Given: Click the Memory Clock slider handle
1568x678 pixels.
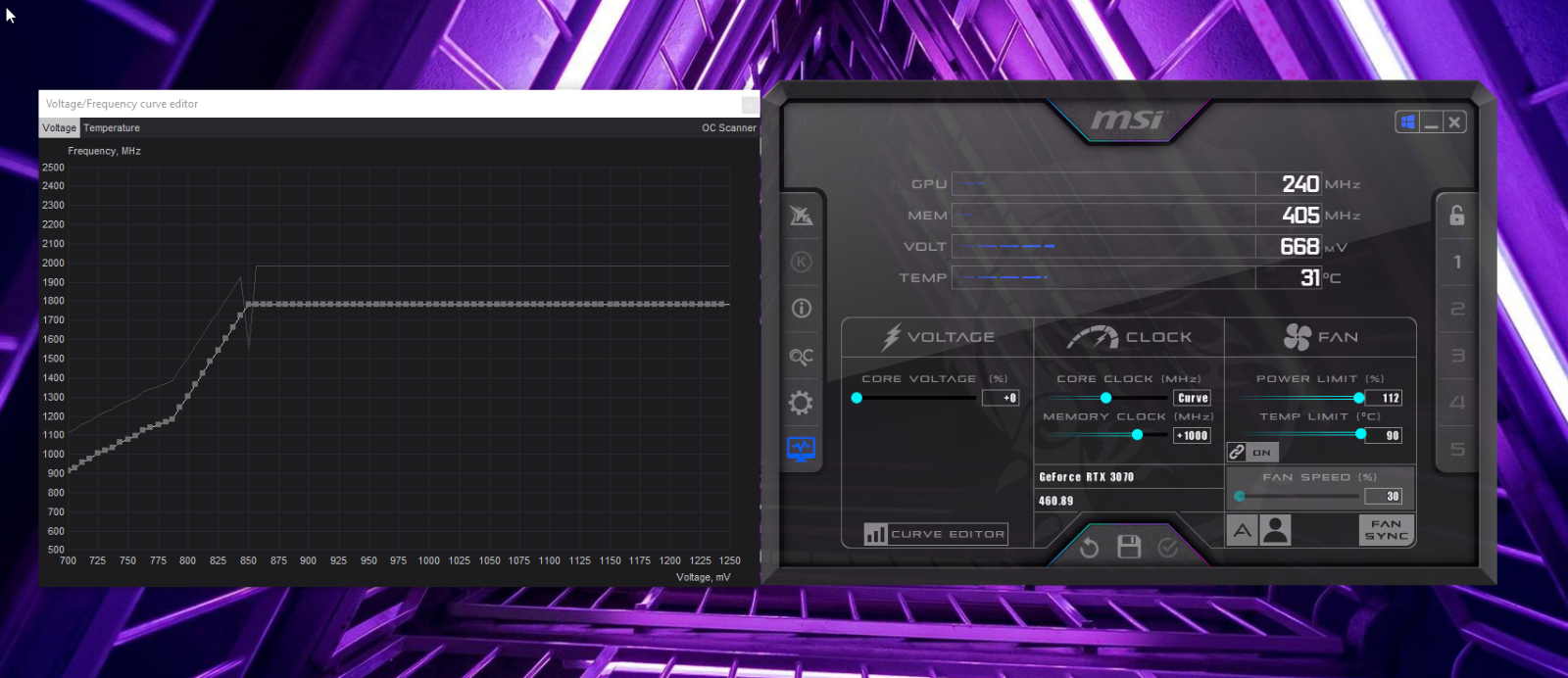Looking at the screenshot, I should [x=1137, y=435].
